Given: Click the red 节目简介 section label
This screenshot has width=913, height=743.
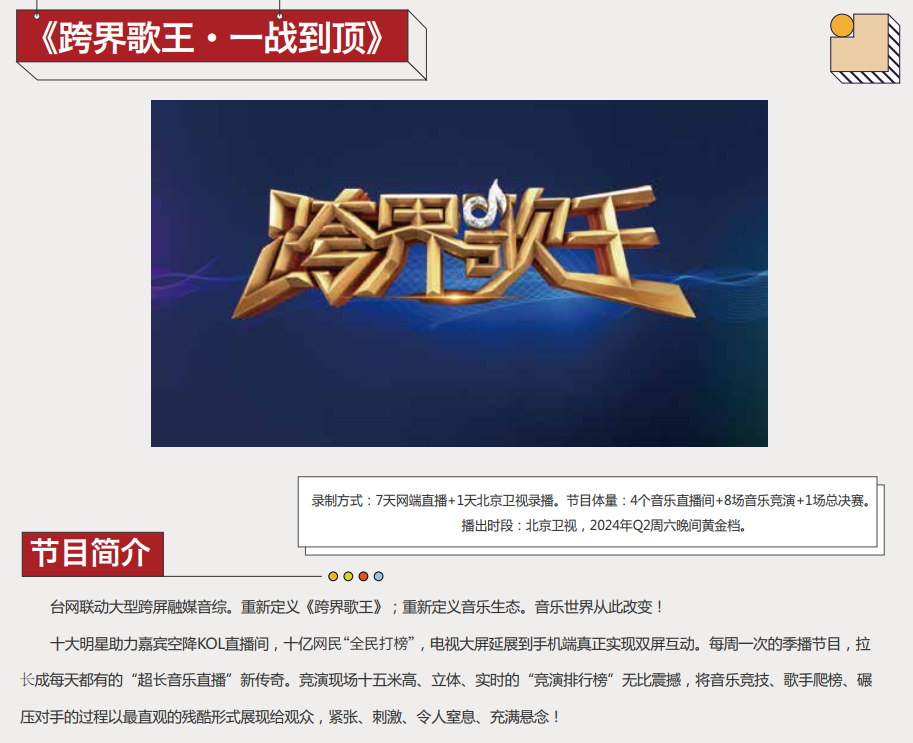Looking at the screenshot, I should (x=93, y=553).
